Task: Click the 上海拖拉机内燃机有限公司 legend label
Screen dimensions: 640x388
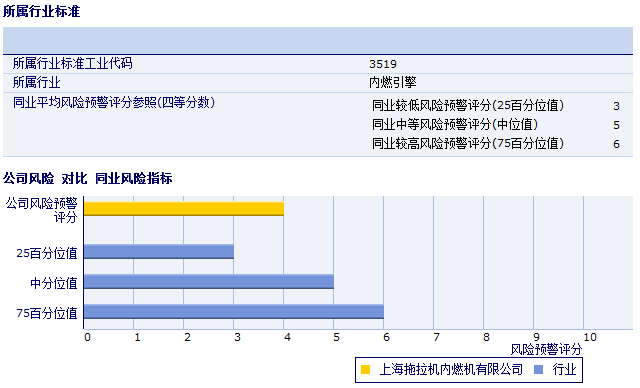Action: (x=451, y=370)
